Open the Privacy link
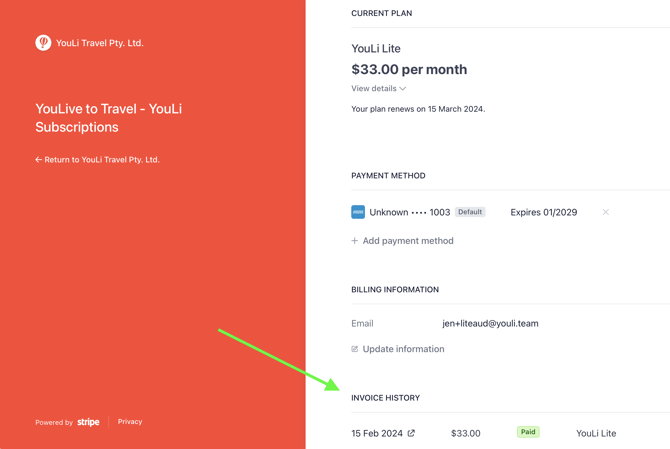670x449 pixels. (130, 422)
